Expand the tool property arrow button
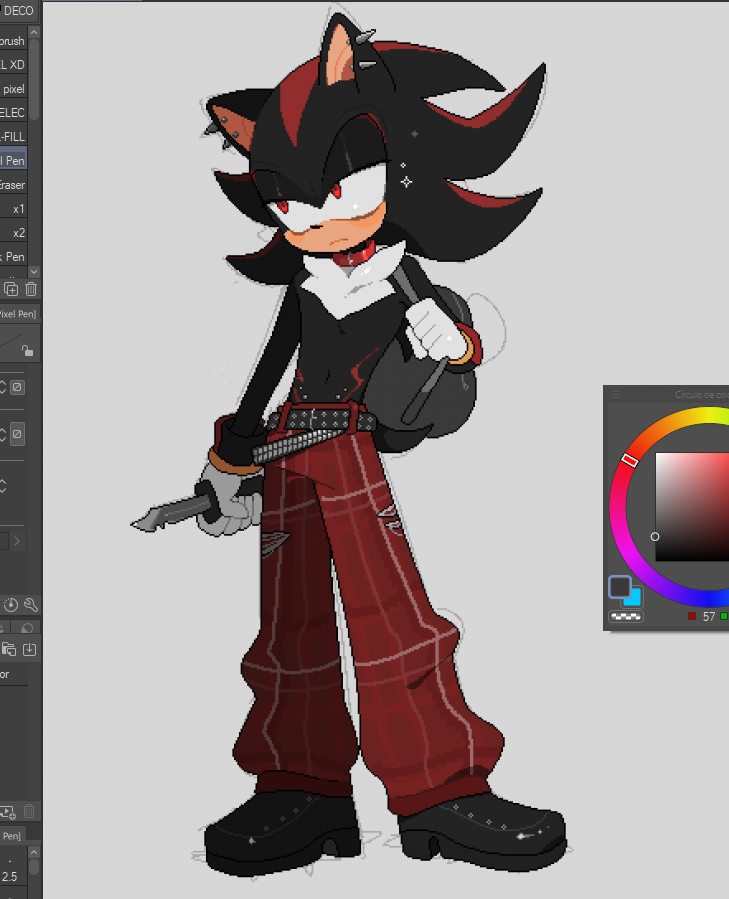This screenshot has width=729, height=899. point(17,541)
